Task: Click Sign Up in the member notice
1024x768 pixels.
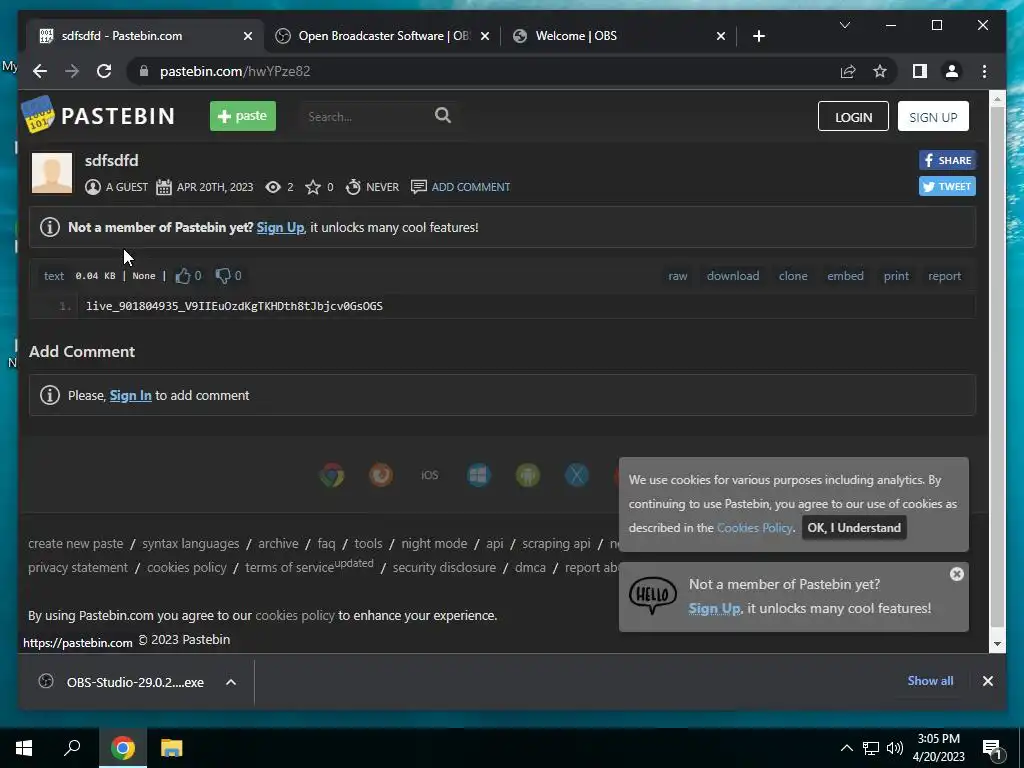Action: (x=280, y=227)
